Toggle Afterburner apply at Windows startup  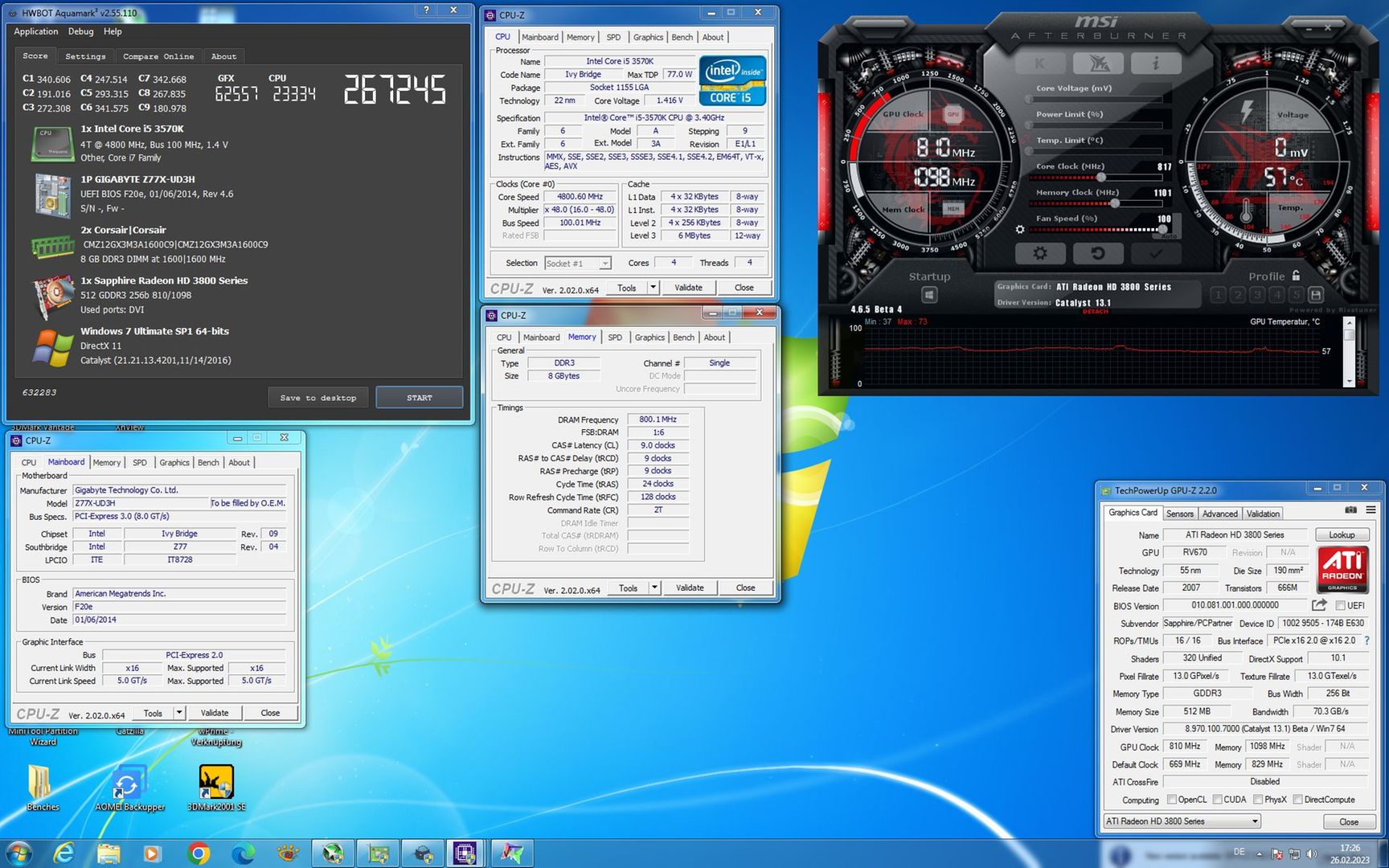pyautogui.click(x=929, y=295)
